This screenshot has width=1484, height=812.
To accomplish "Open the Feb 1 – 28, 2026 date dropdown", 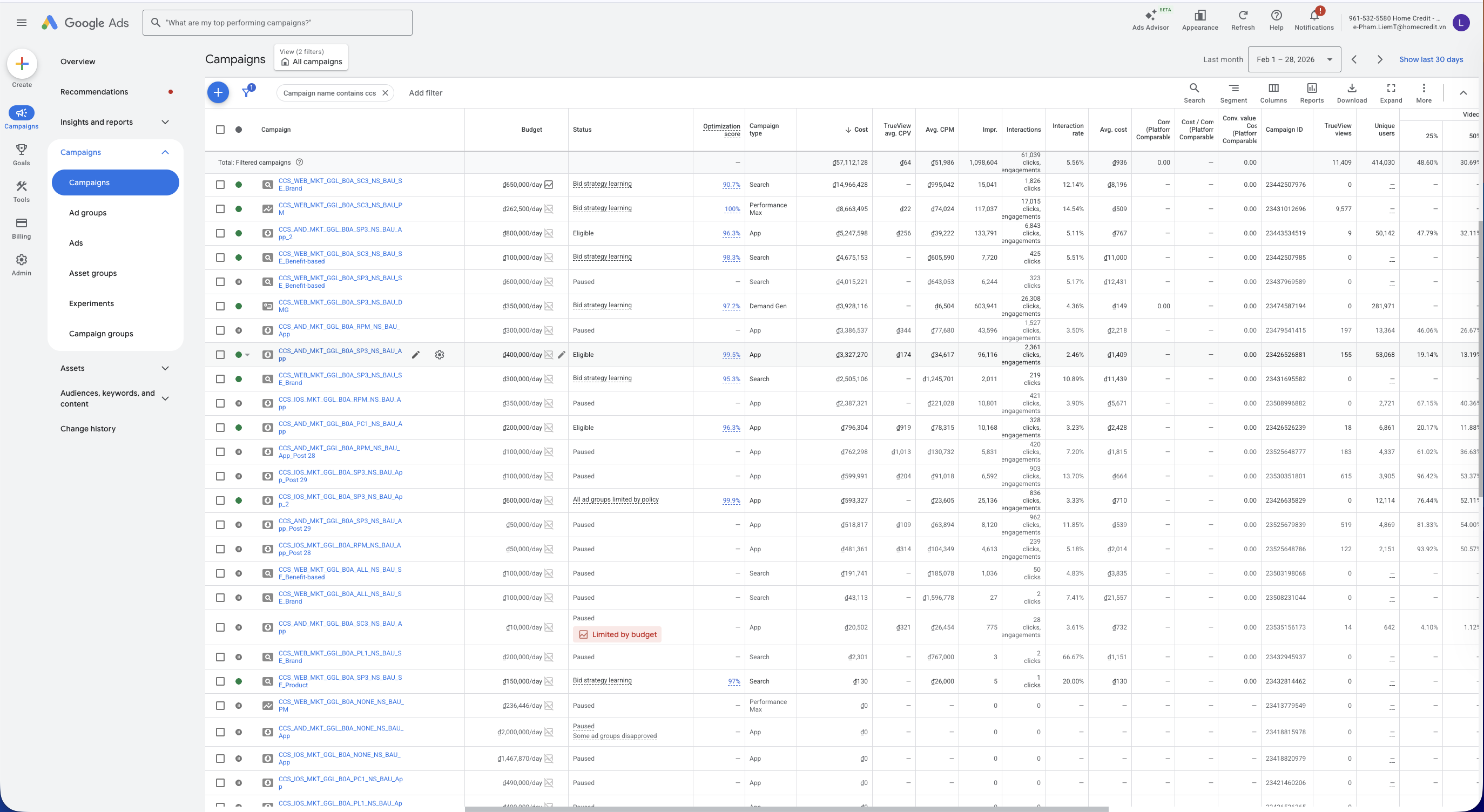I will coord(1294,59).
